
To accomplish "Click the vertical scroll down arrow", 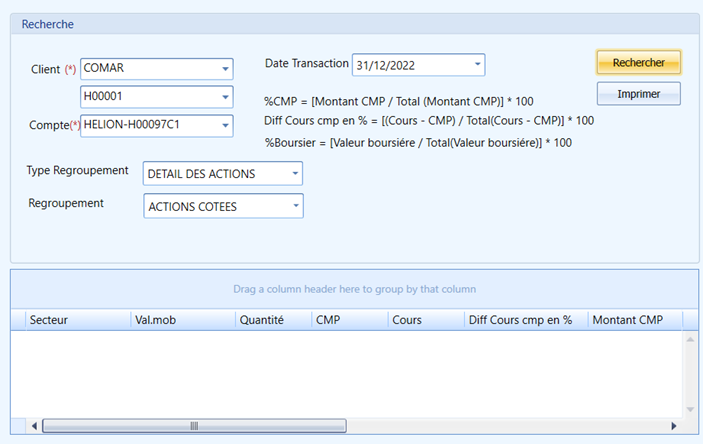I will pos(690,409).
